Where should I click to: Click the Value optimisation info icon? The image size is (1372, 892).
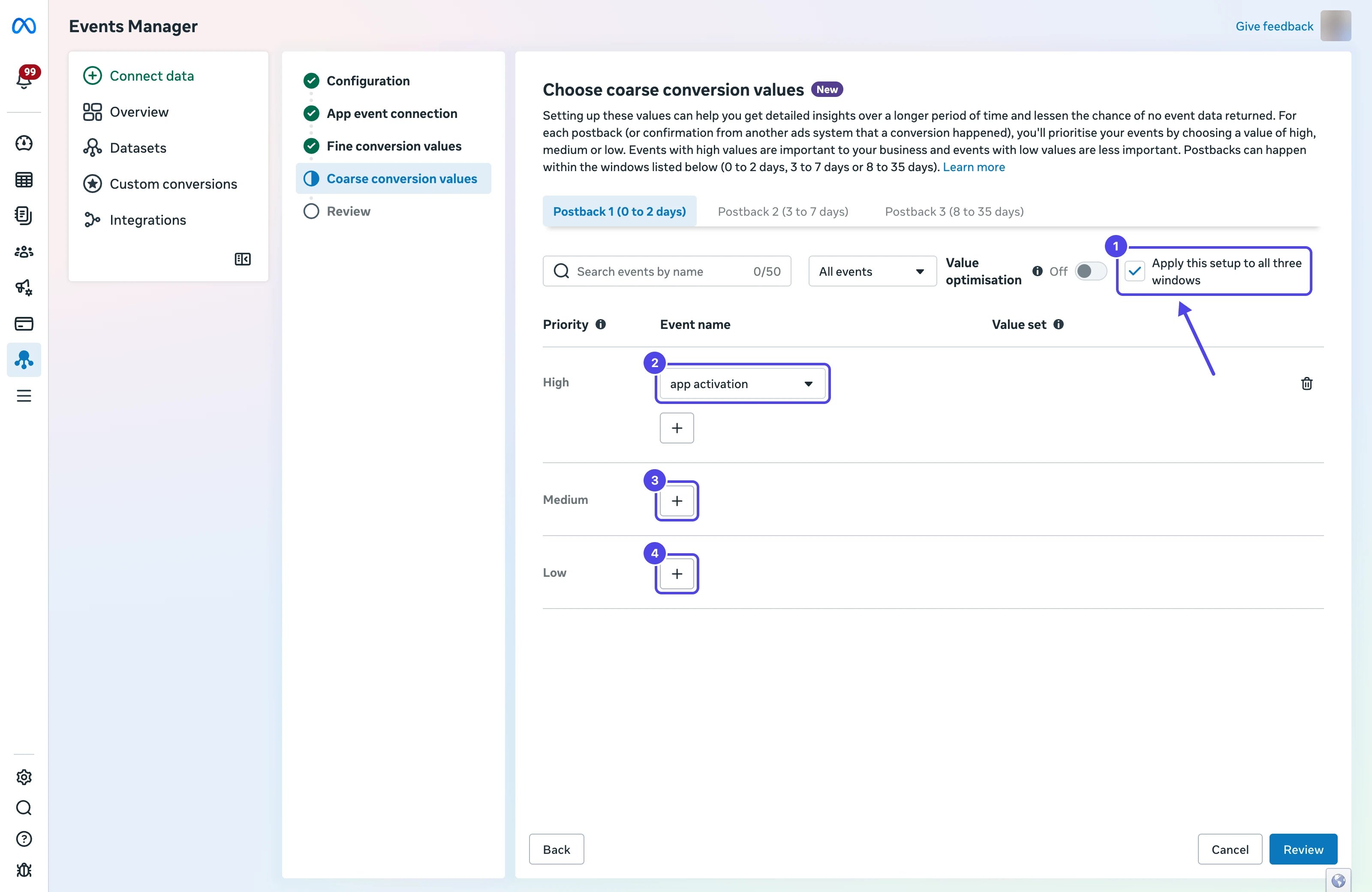[1037, 271]
